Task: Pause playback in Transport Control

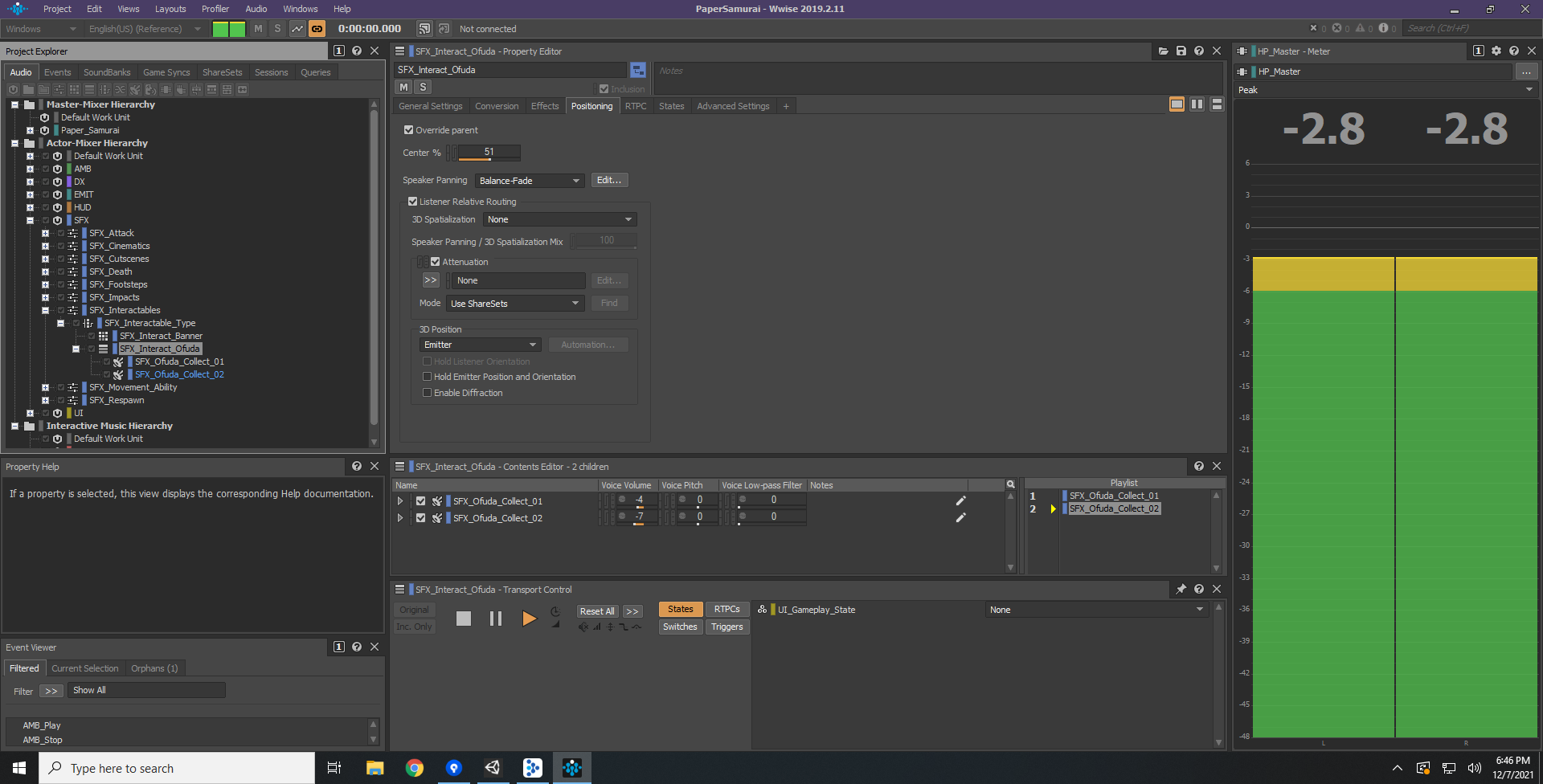Action: tap(496, 619)
